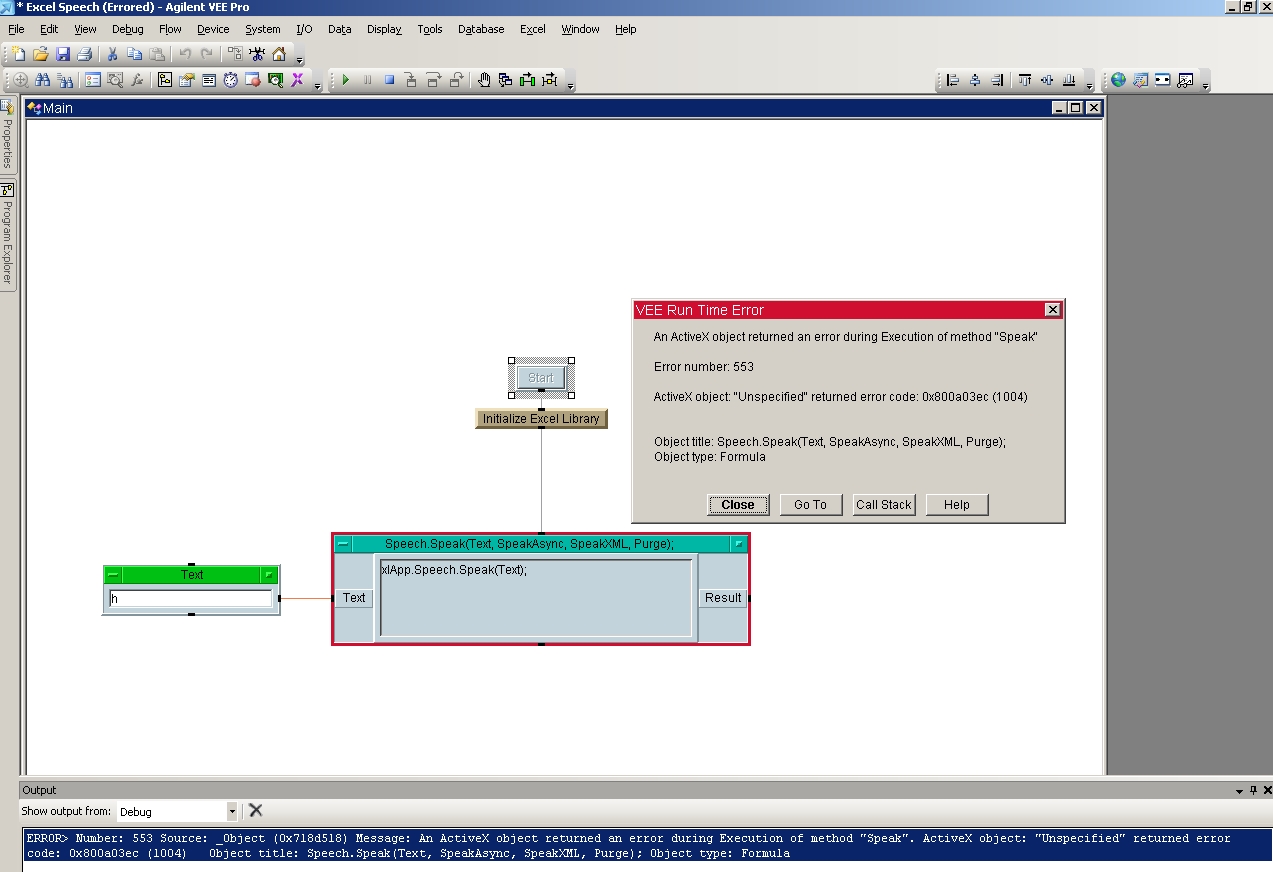Click the hand icon in debug toolbar

tap(484, 81)
